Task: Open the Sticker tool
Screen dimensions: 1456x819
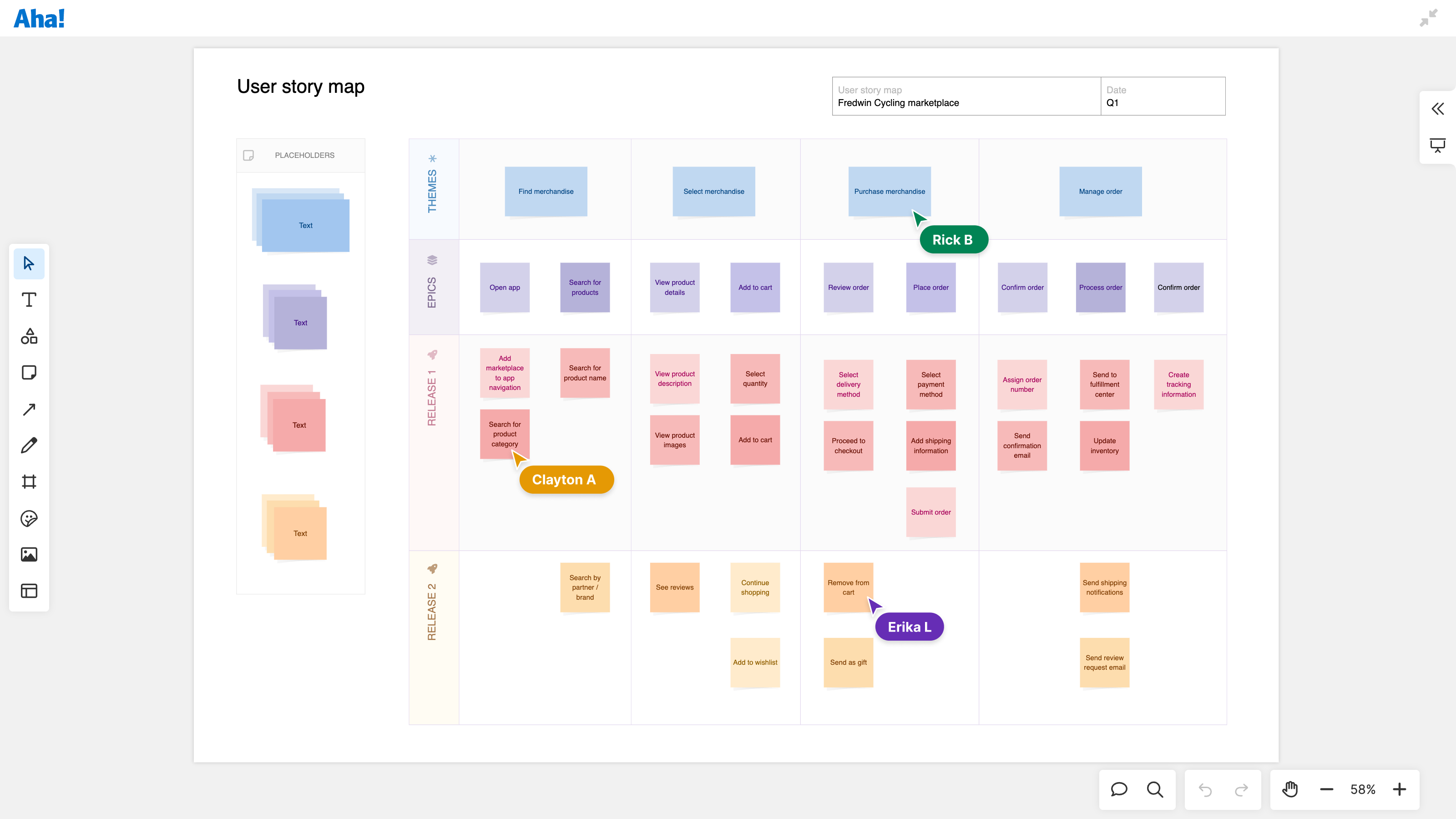Action: [x=29, y=518]
